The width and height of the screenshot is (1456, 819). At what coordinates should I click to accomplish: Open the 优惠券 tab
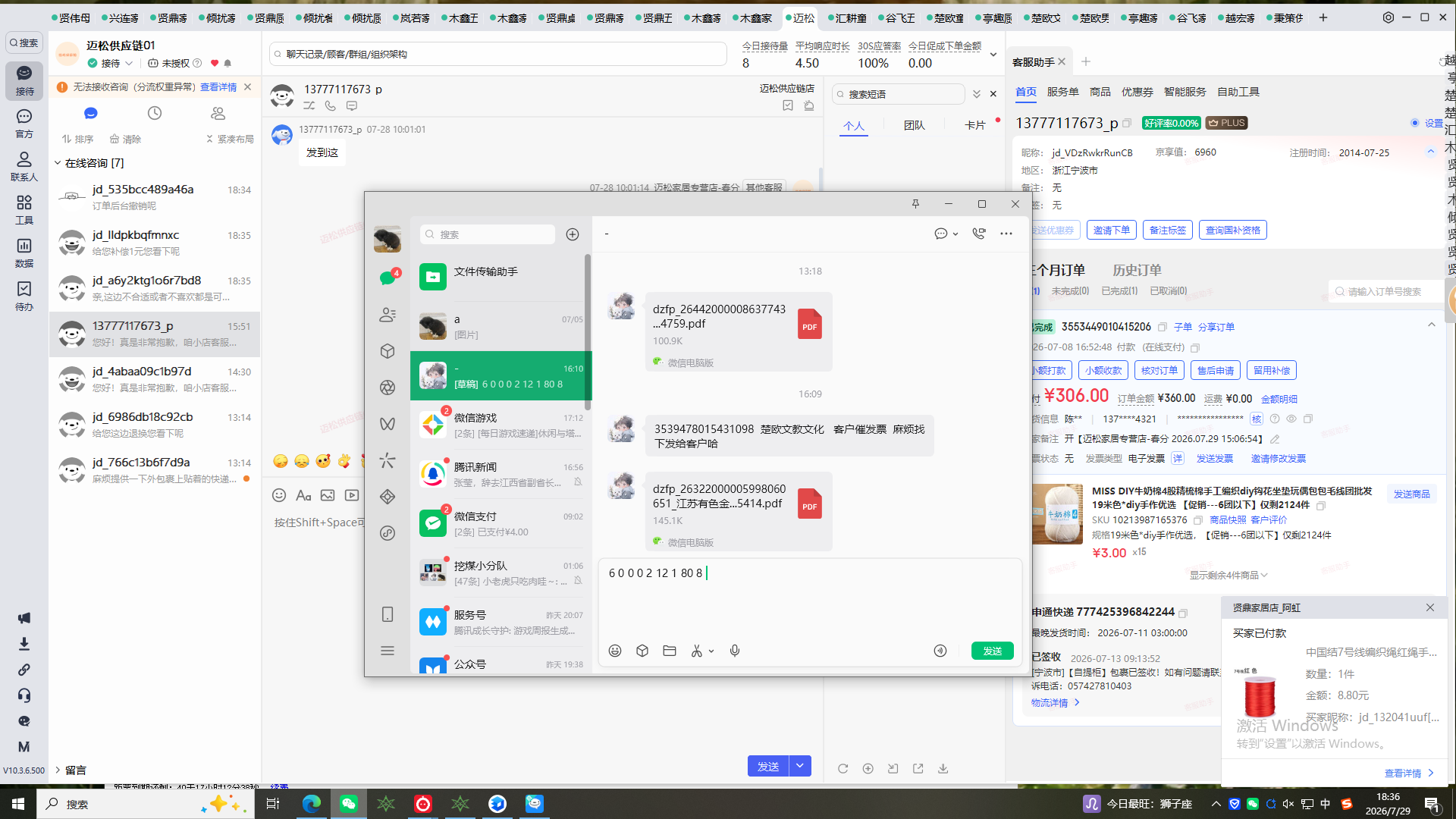coord(1137,92)
